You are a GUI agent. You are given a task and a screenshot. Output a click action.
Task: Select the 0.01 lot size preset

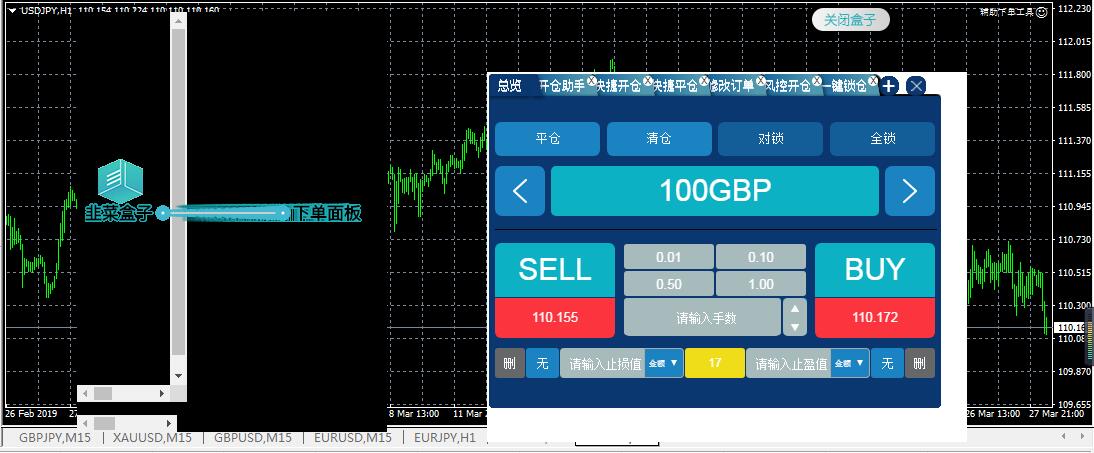668,257
